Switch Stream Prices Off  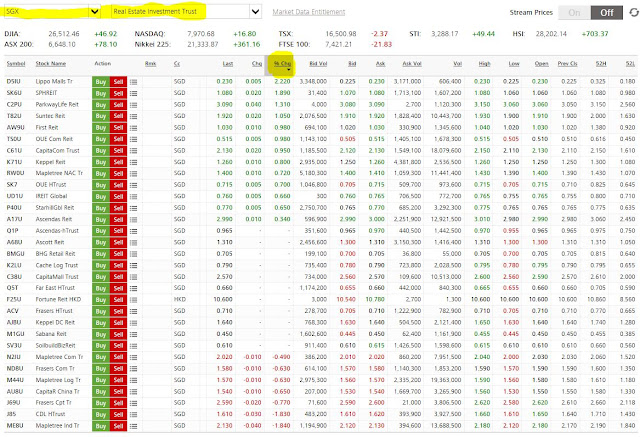607,13
